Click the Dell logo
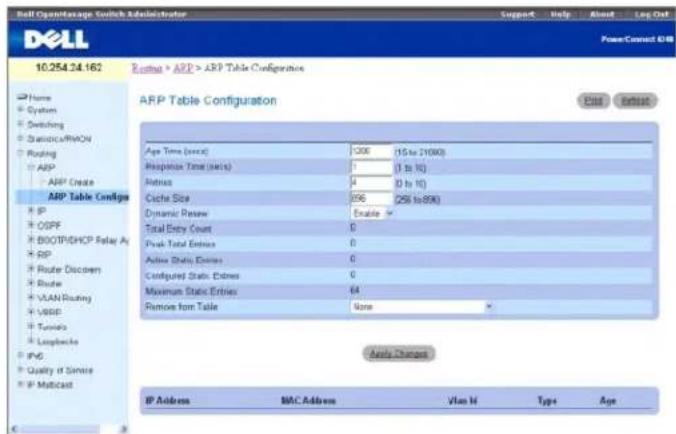Screen dimensions: 676x434 pyautogui.click(x=56, y=40)
